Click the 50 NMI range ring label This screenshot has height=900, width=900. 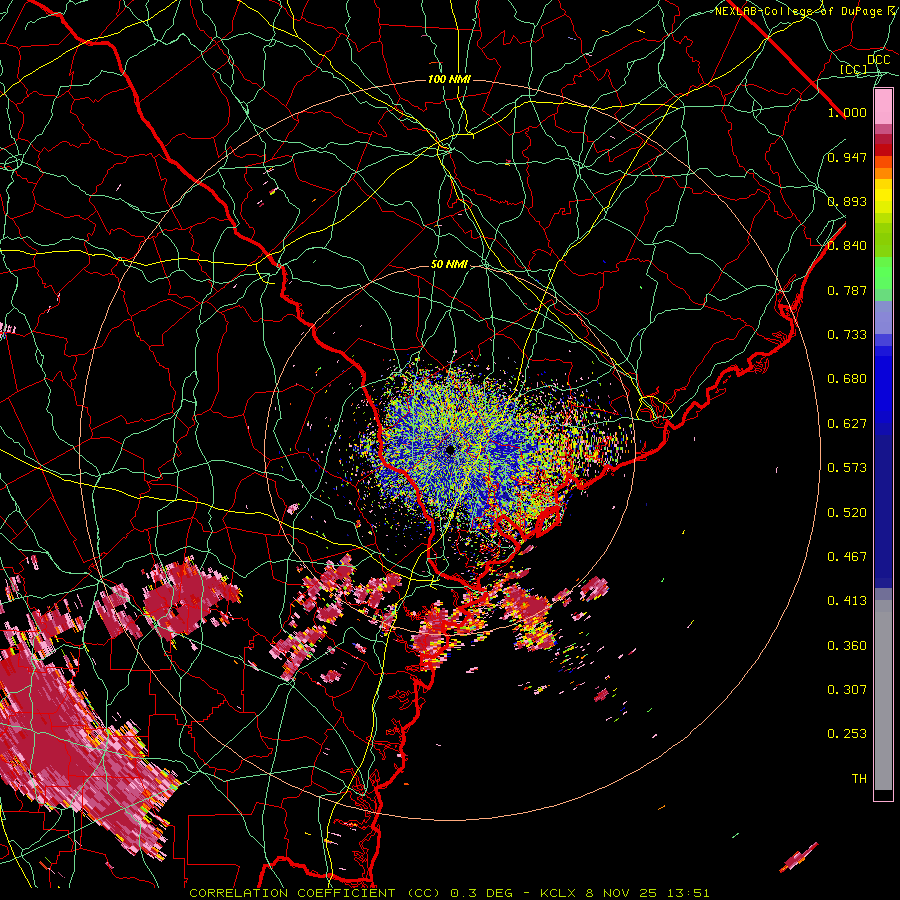pos(449,265)
